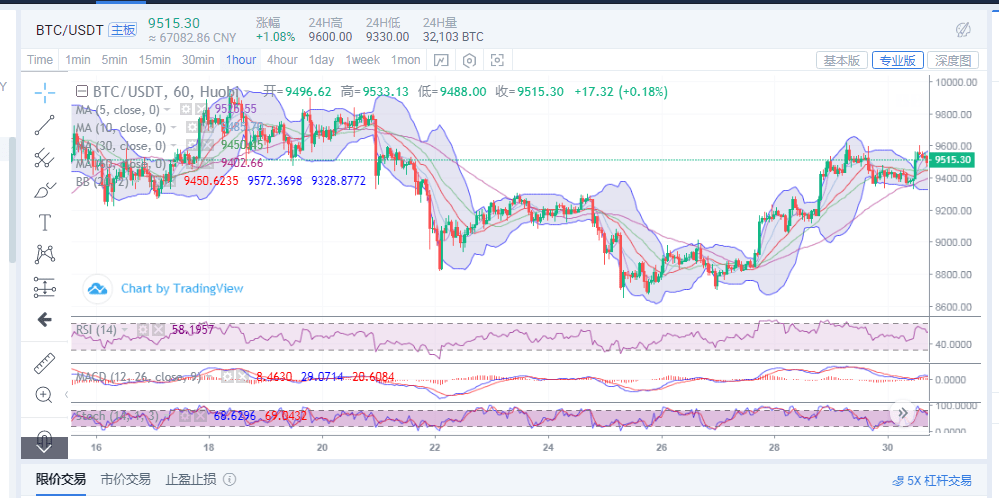
Task: Select the crosshair cursor tool
Action: pyautogui.click(x=45, y=93)
